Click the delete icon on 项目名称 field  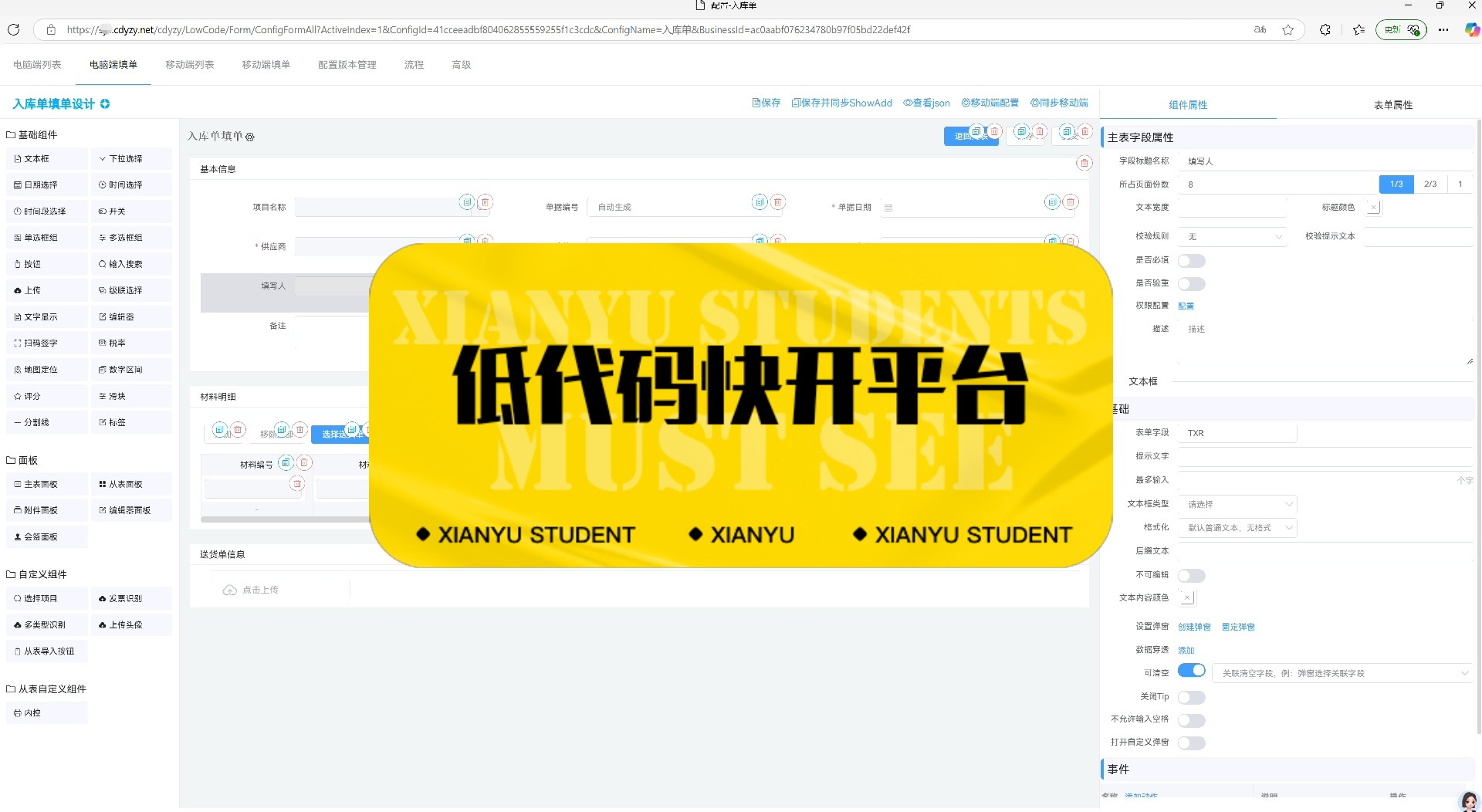click(x=486, y=202)
